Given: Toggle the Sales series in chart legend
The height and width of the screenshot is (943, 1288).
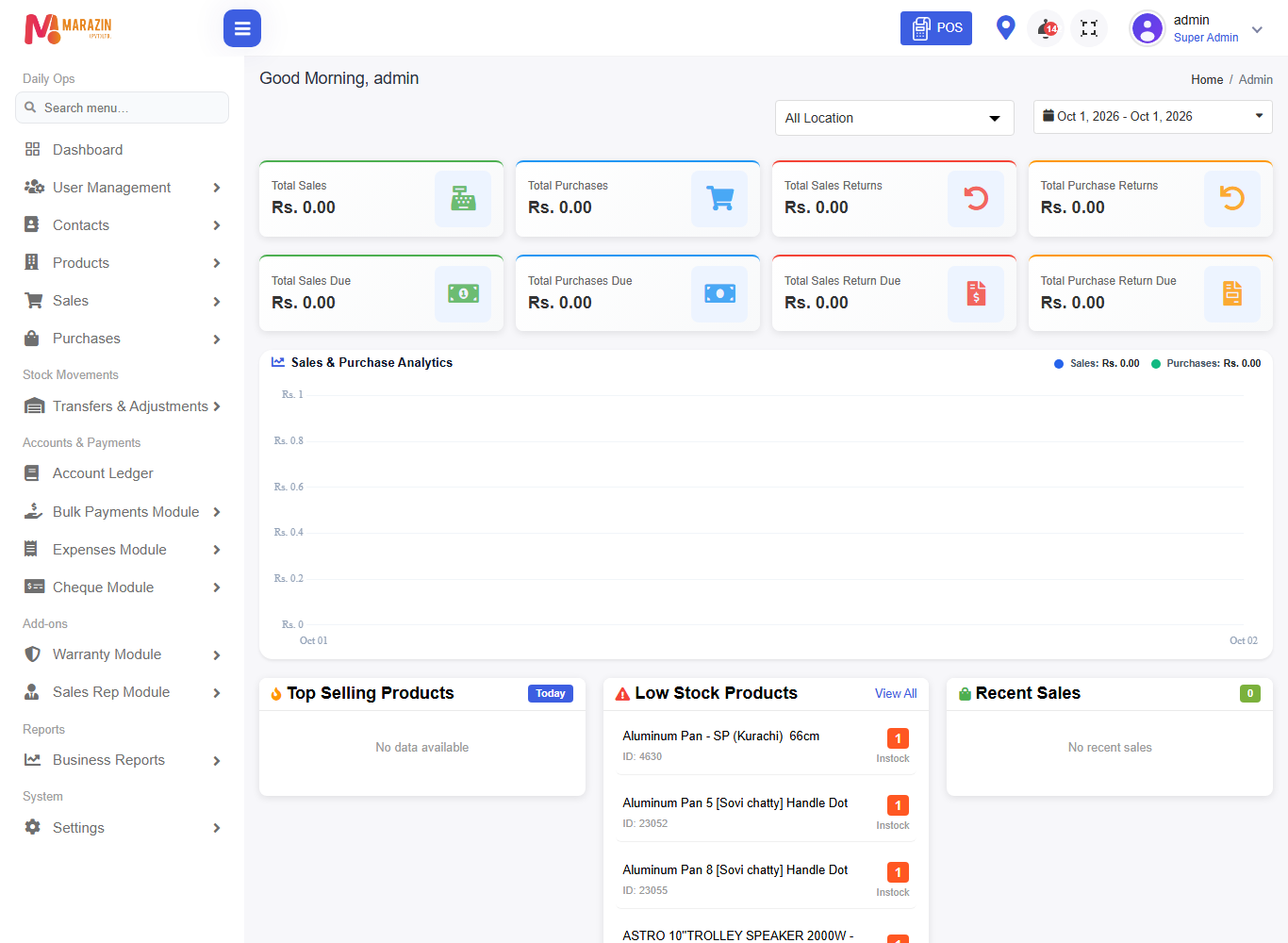Looking at the screenshot, I should [x=1097, y=363].
